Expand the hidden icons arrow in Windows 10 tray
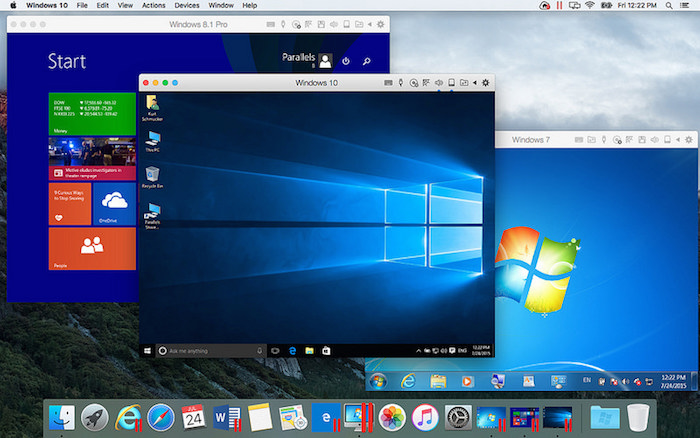The image size is (700, 438). 417,351
